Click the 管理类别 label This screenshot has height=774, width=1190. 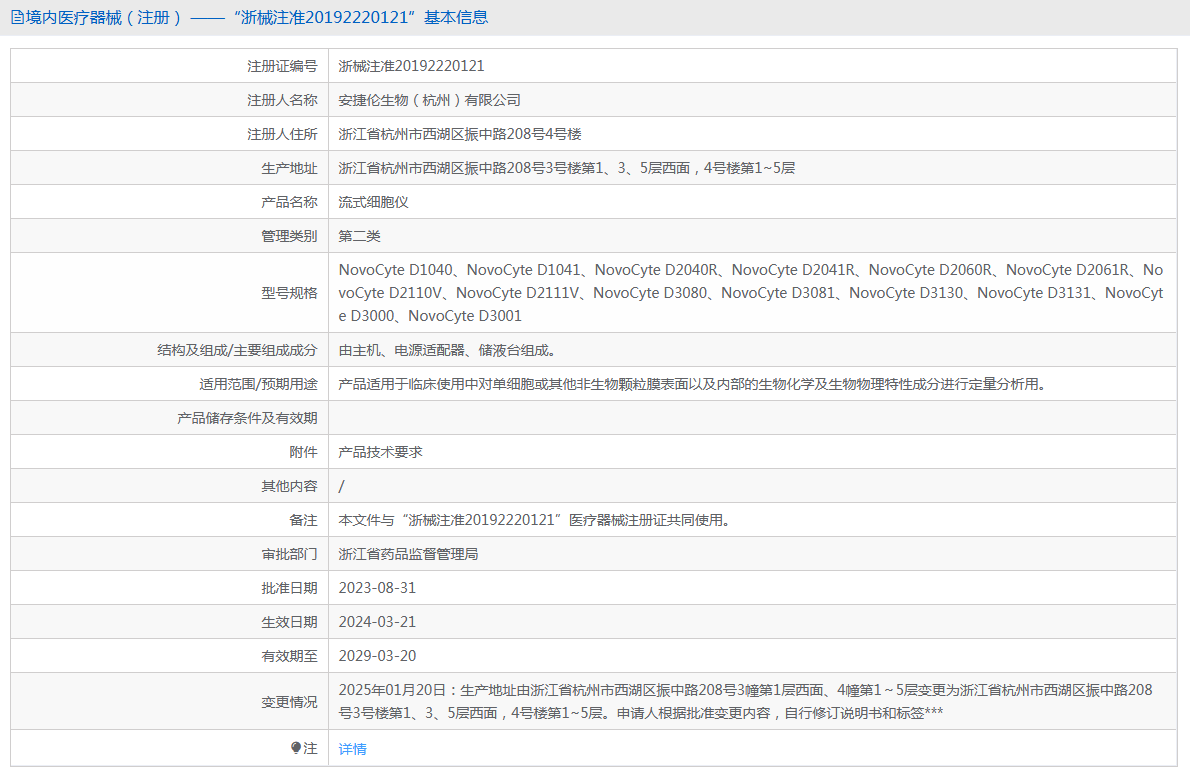coord(289,236)
